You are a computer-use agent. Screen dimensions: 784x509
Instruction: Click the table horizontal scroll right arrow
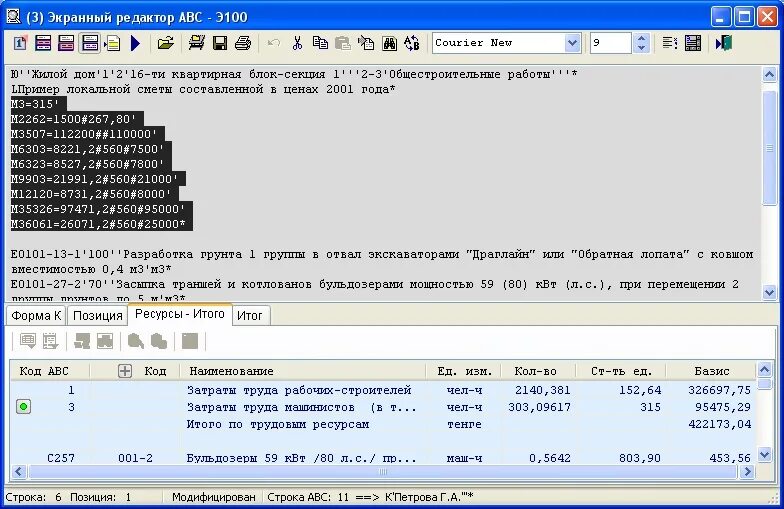click(x=748, y=472)
